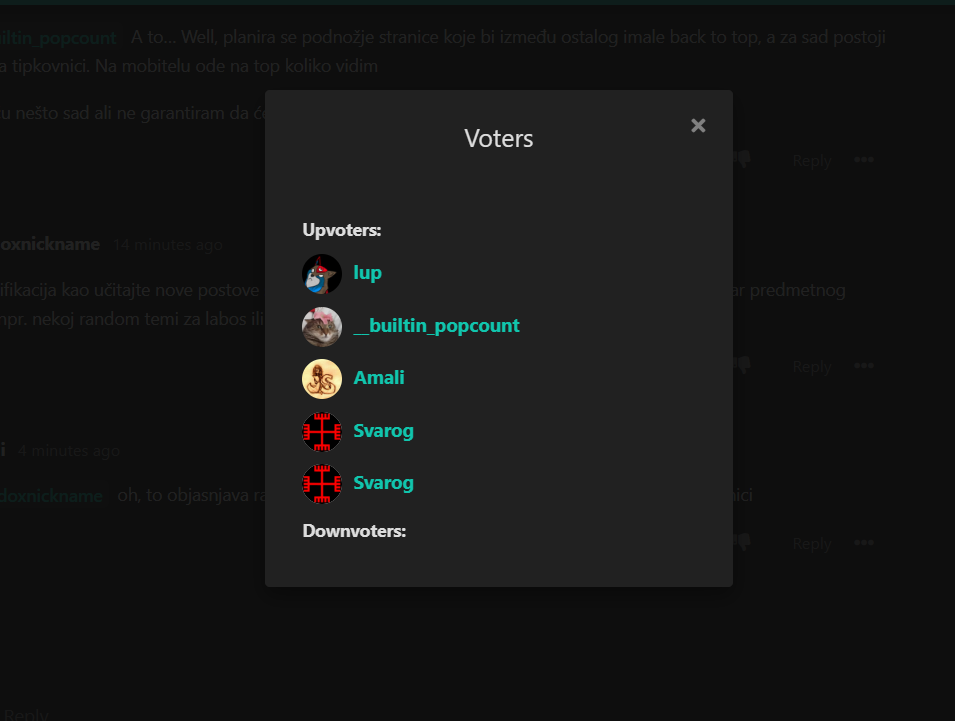
Task: Click the first Svarog red symbol avatar
Action: pyautogui.click(x=322, y=432)
